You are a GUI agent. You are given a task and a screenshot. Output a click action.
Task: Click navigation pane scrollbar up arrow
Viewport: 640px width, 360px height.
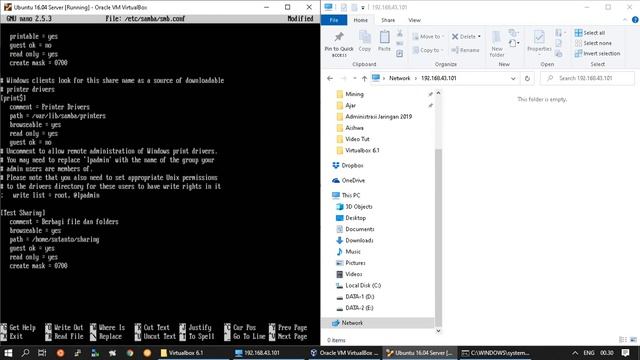[x=438, y=93]
